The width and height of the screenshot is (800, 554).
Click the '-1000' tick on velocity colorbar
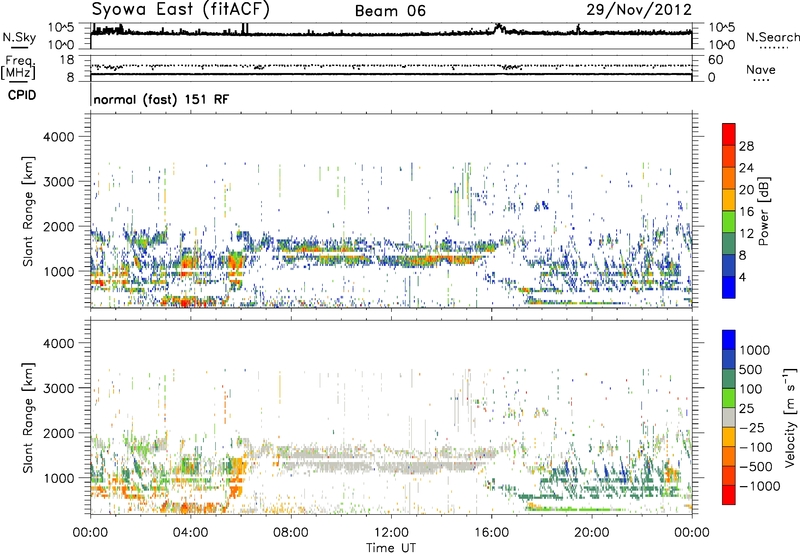coord(759,486)
